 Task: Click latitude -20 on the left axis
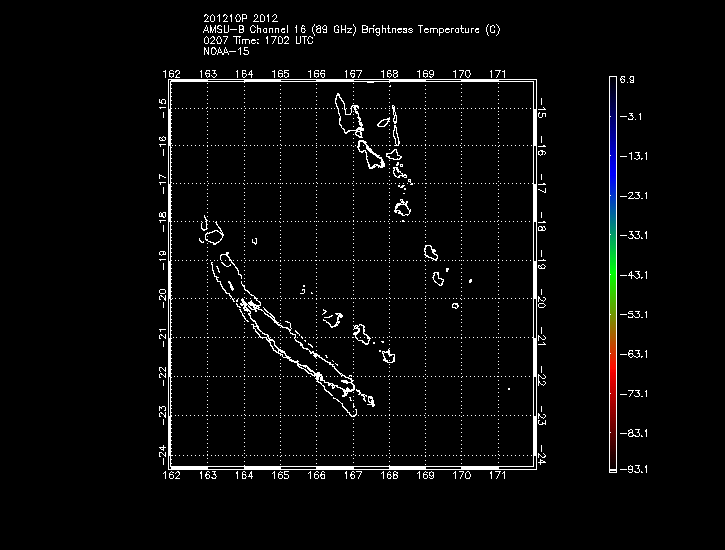point(162,299)
